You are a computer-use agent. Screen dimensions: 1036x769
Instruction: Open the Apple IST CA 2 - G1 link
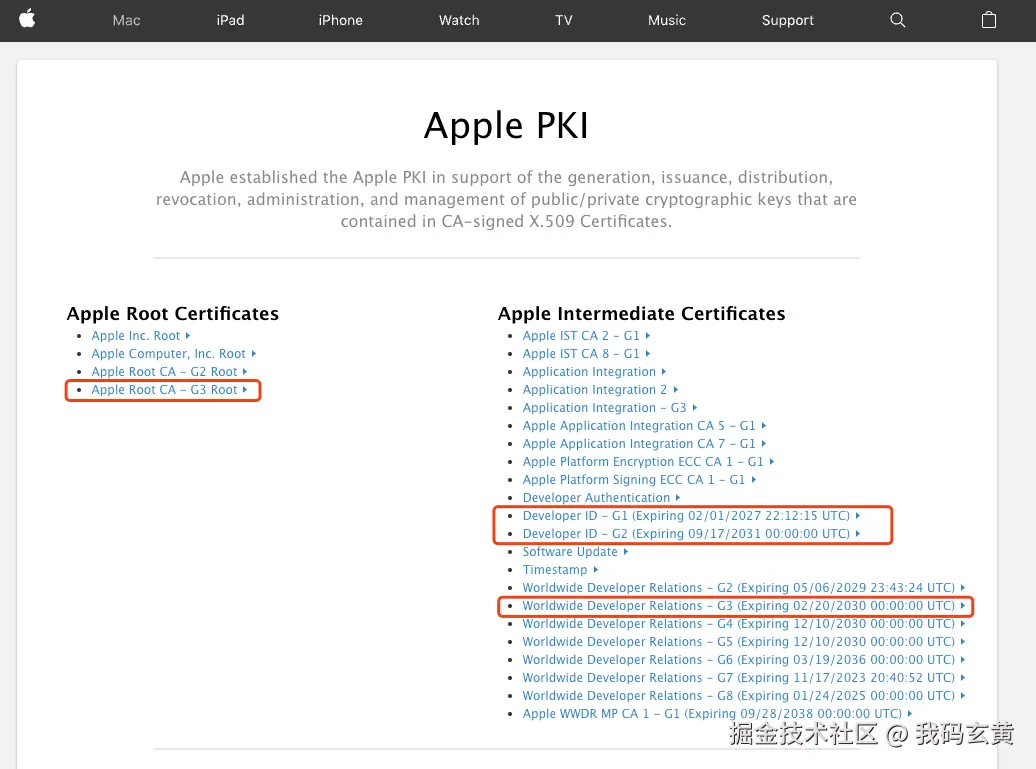[x=587, y=336]
